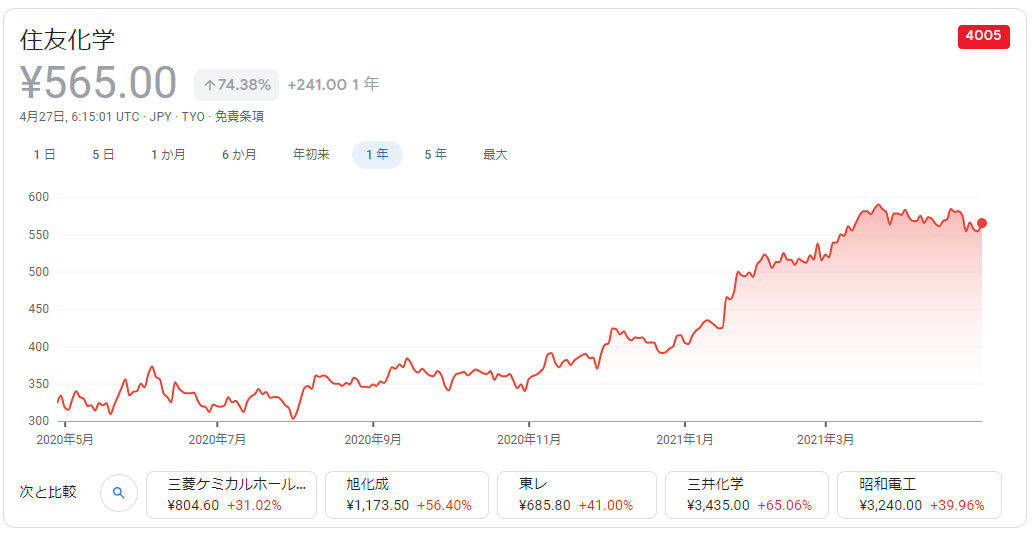Click the 2020年9月 axis label
Screen dimensions: 1035x535
tap(373, 439)
